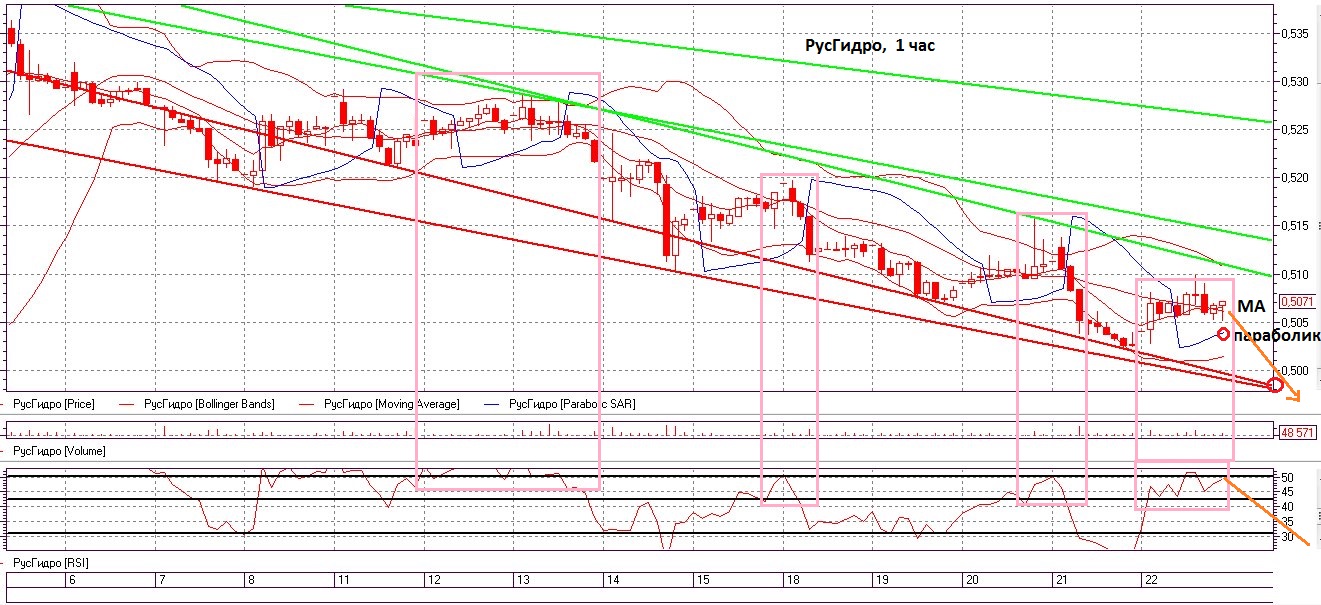Screen dimensions: 1321x605
Task: Select date 19 on the time axis
Action: coord(882,580)
